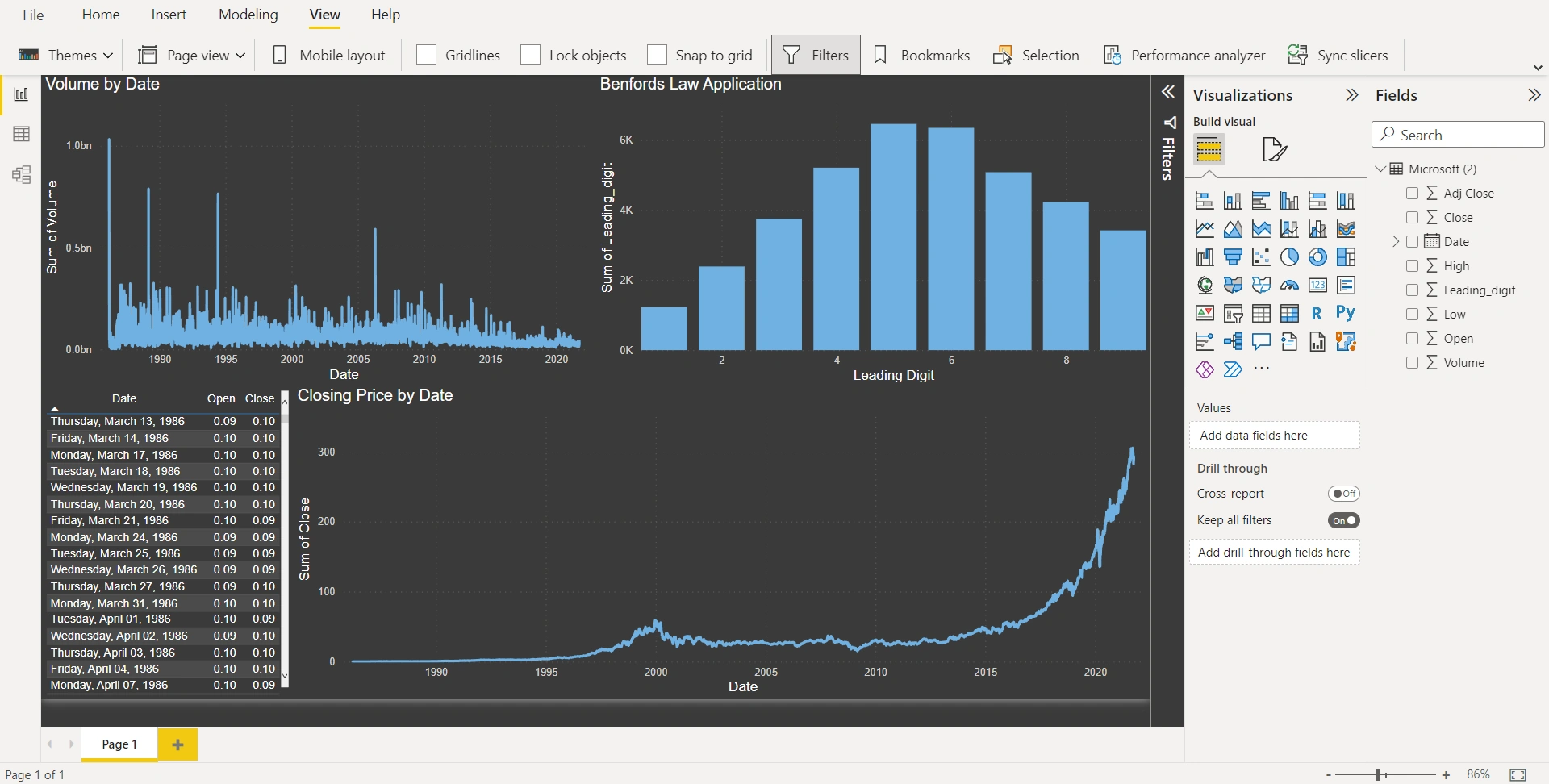
Task: Open the Themes dropdown
Action: pos(65,55)
